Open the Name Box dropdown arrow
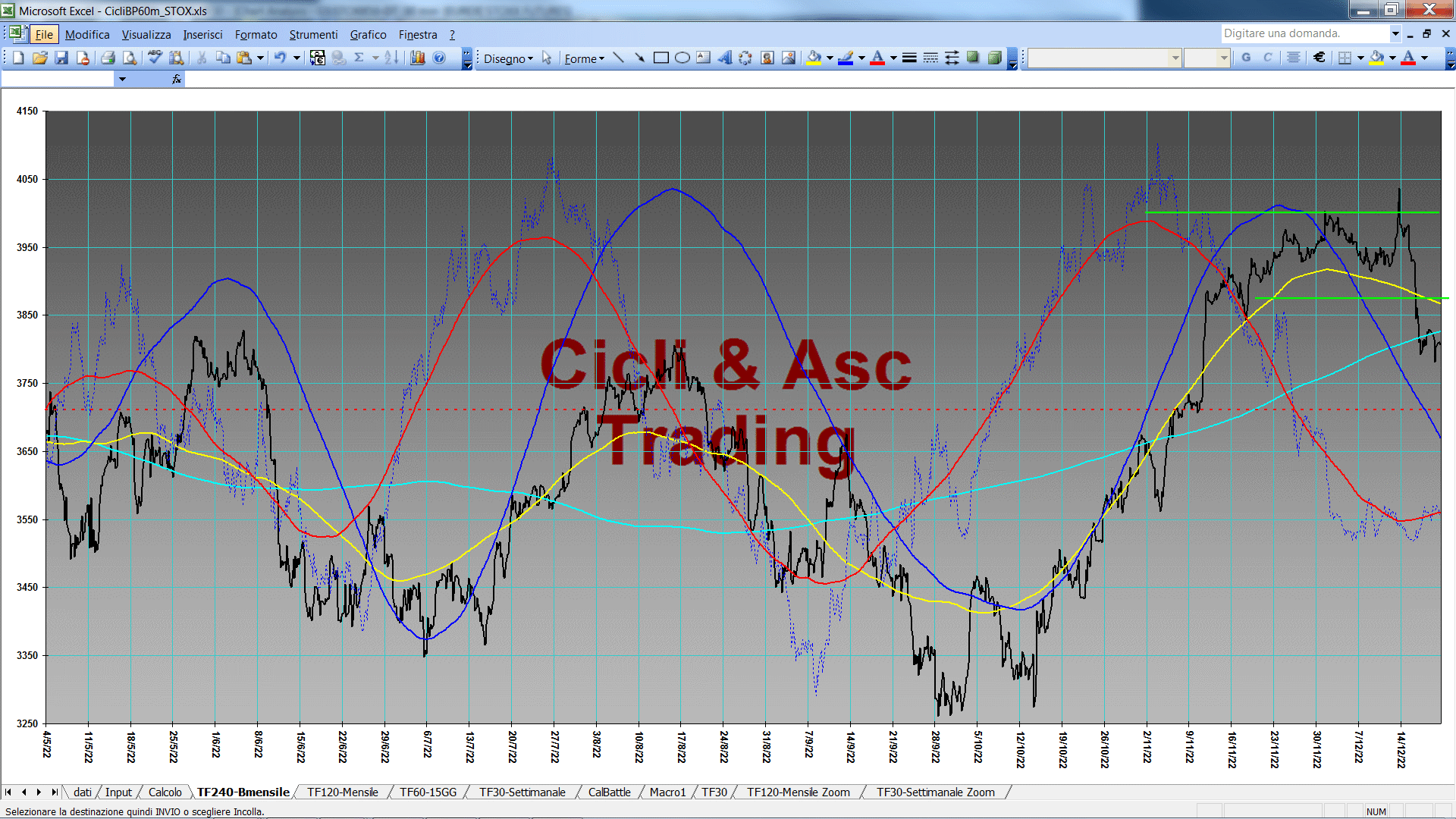The width and height of the screenshot is (1456, 819). coord(121,79)
